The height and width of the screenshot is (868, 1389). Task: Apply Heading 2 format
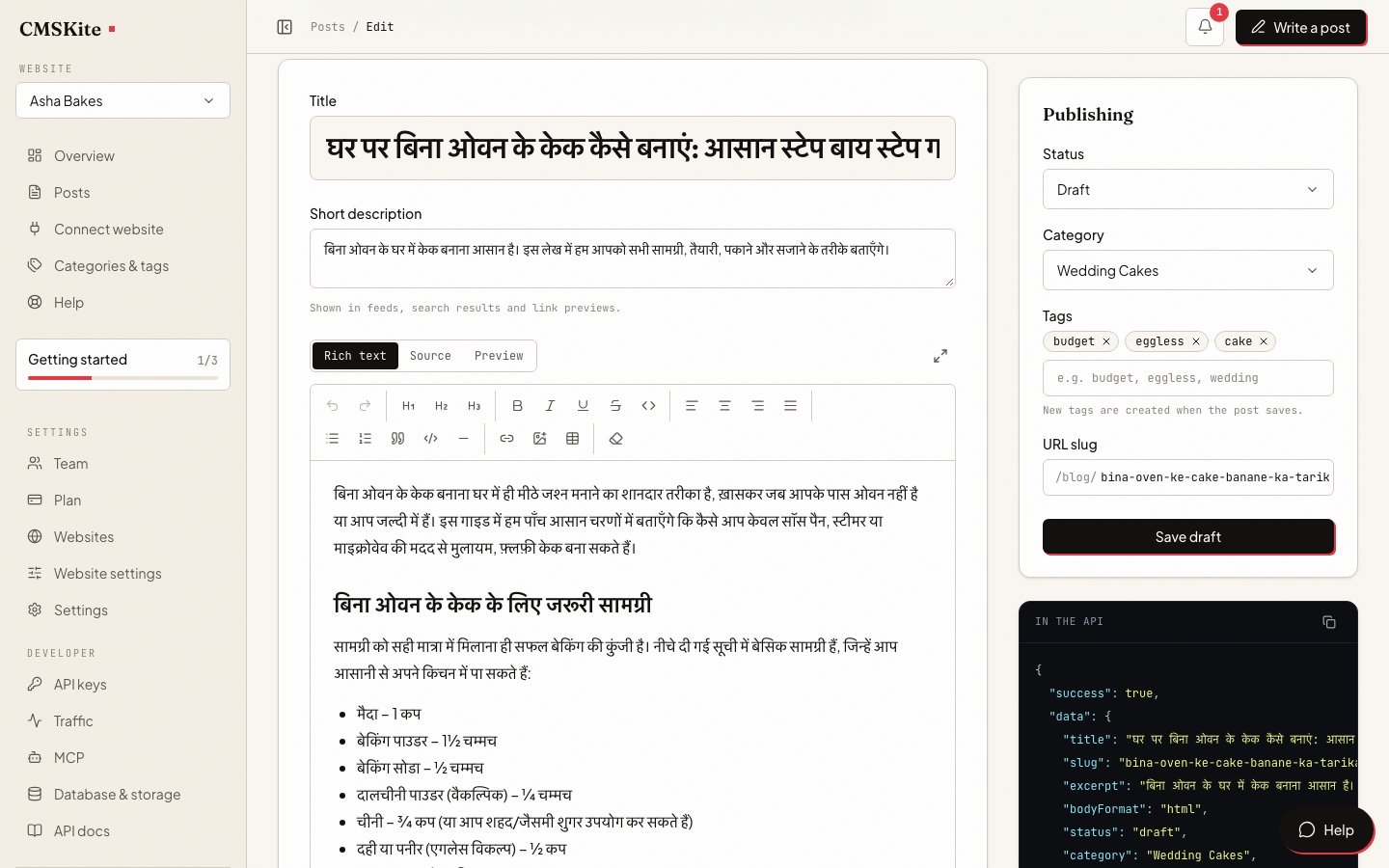(x=442, y=406)
